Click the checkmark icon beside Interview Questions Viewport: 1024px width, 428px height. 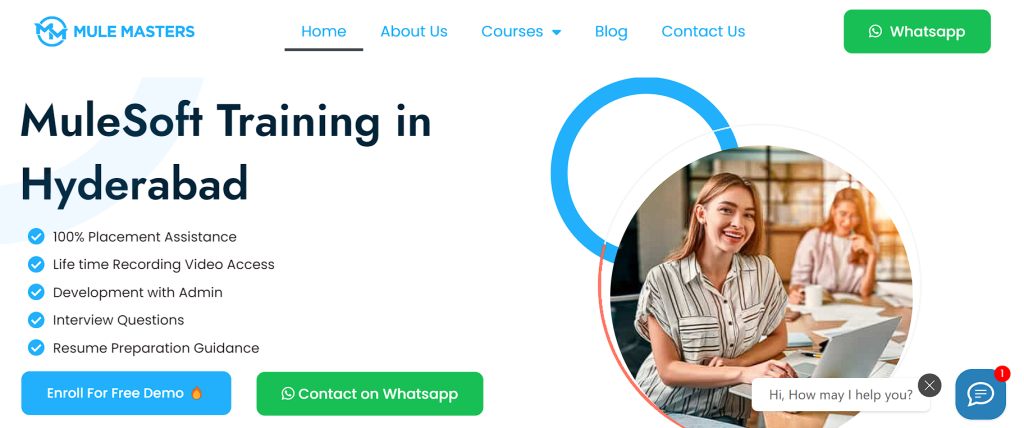(x=36, y=320)
